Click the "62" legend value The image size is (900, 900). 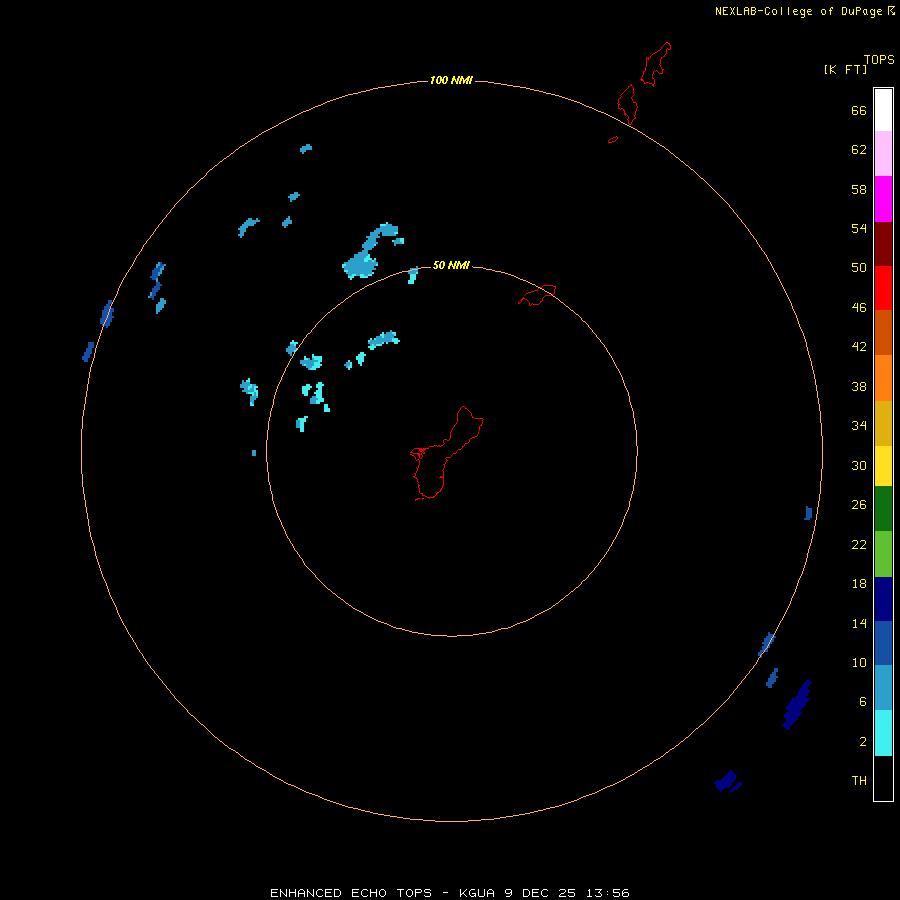[x=859, y=150]
